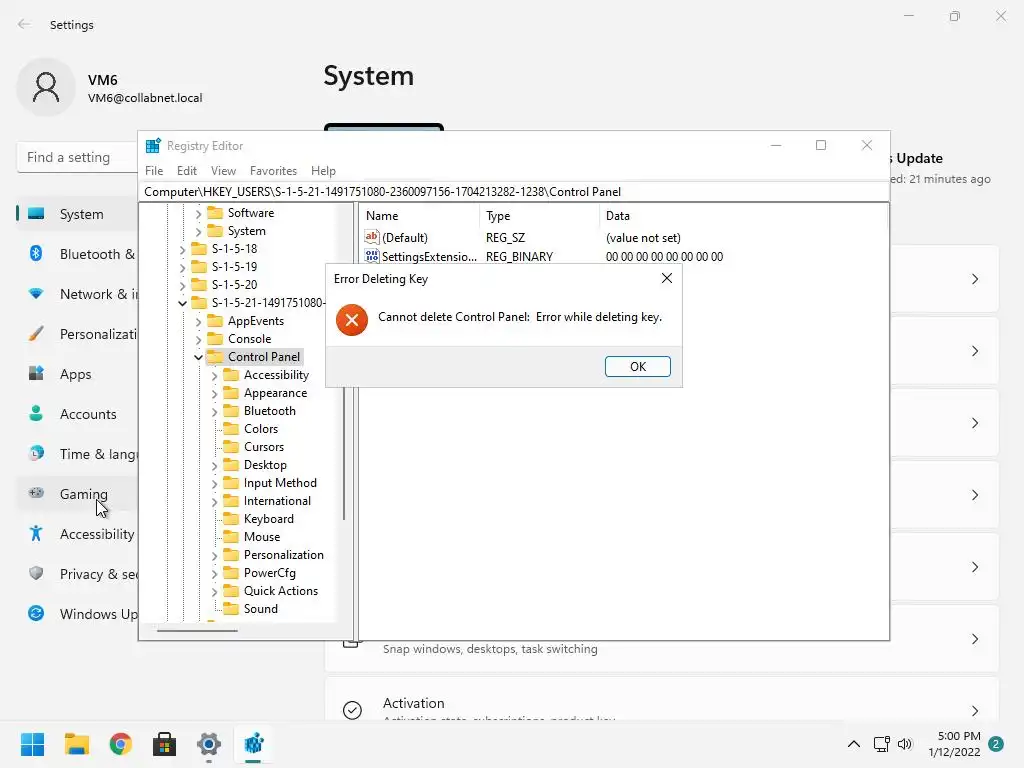Open Windows Update in Settings sidebar
1024x768 pixels.
click(77, 614)
